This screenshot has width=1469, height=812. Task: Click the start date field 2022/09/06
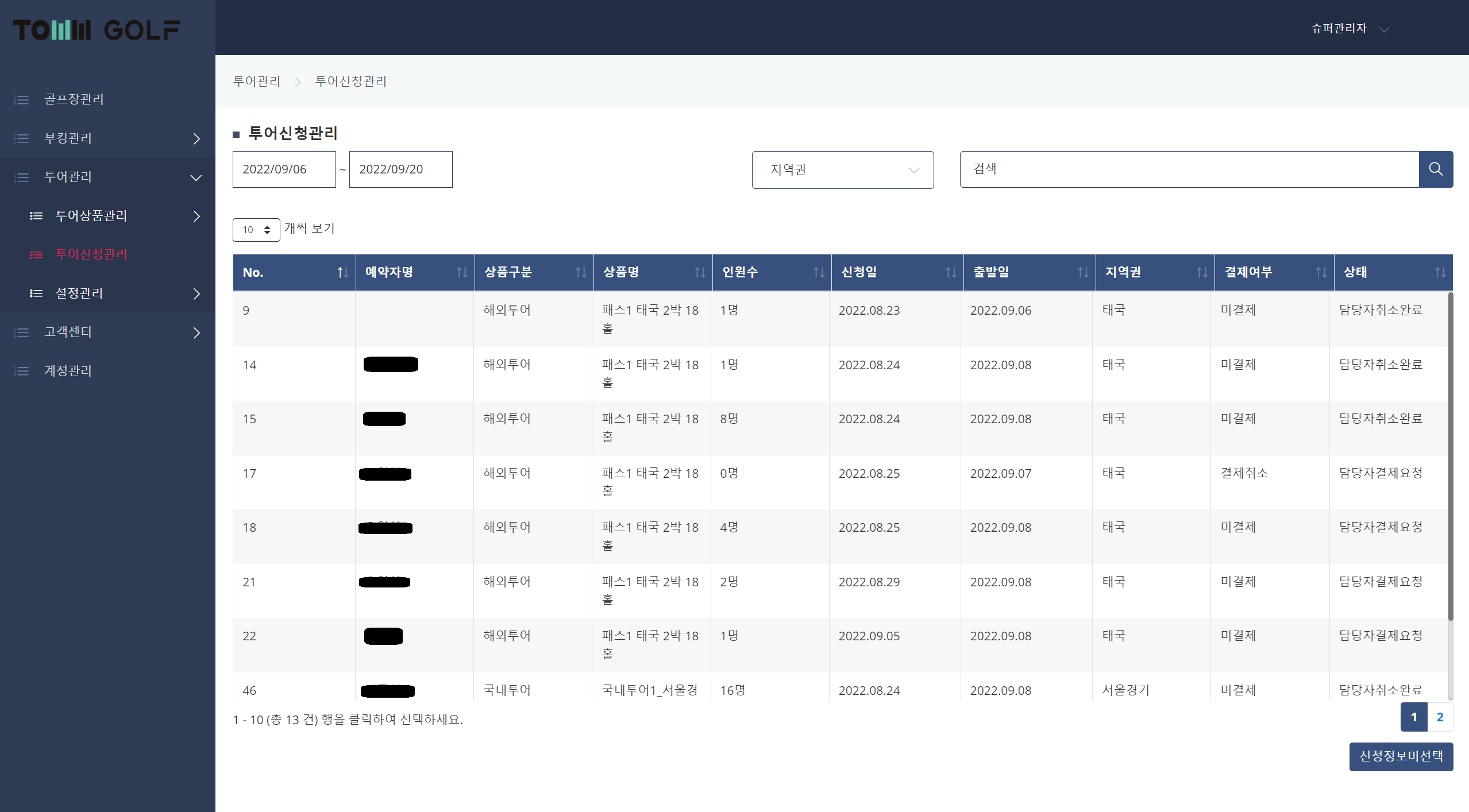click(x=284, y=169)
